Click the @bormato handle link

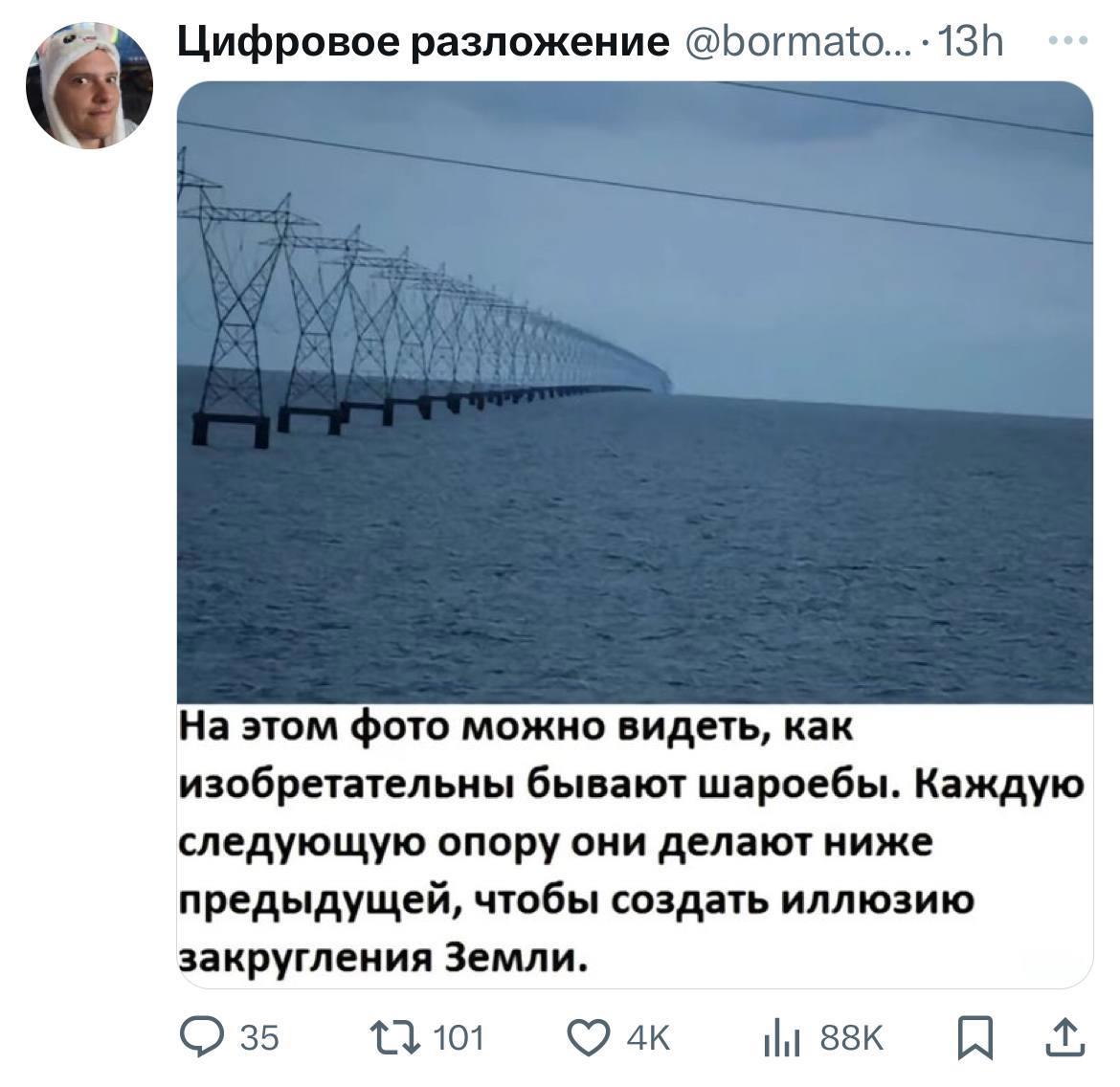pyautogui.click(x=798, y=42)
